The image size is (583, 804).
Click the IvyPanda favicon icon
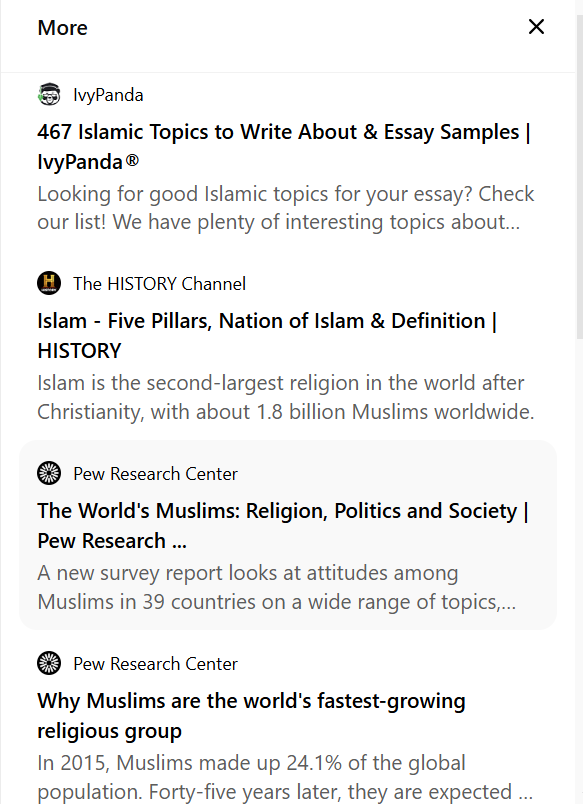pos(49,94)
